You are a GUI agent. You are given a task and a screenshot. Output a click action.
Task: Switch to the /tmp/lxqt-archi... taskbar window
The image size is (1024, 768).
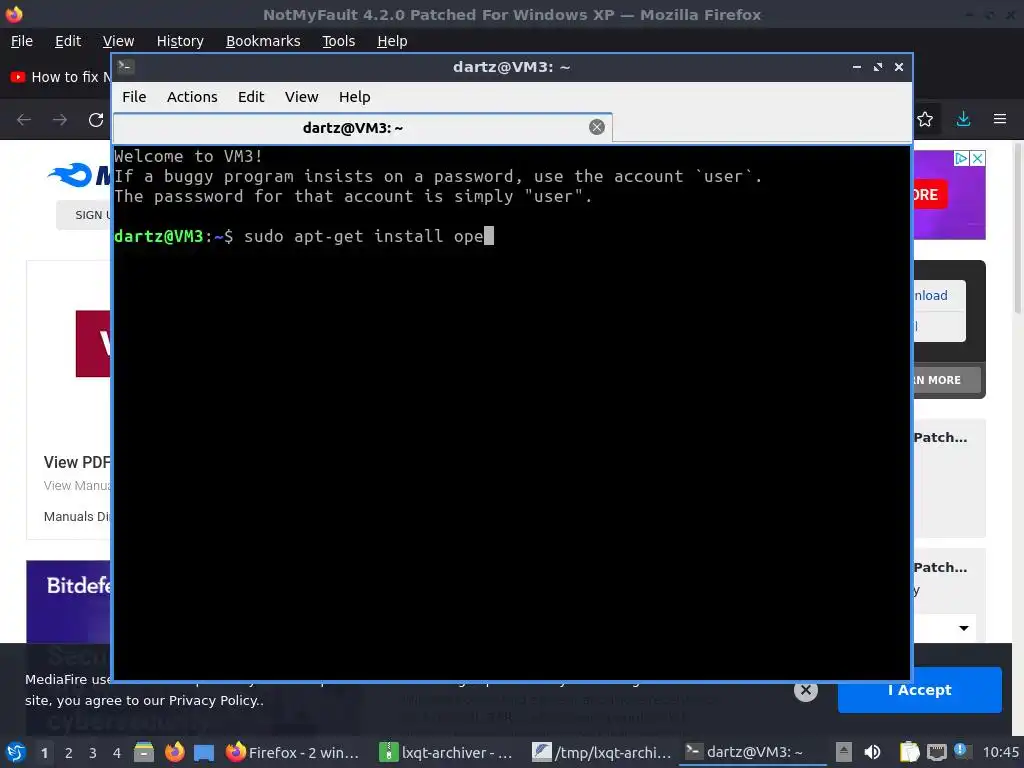point(601,752)
